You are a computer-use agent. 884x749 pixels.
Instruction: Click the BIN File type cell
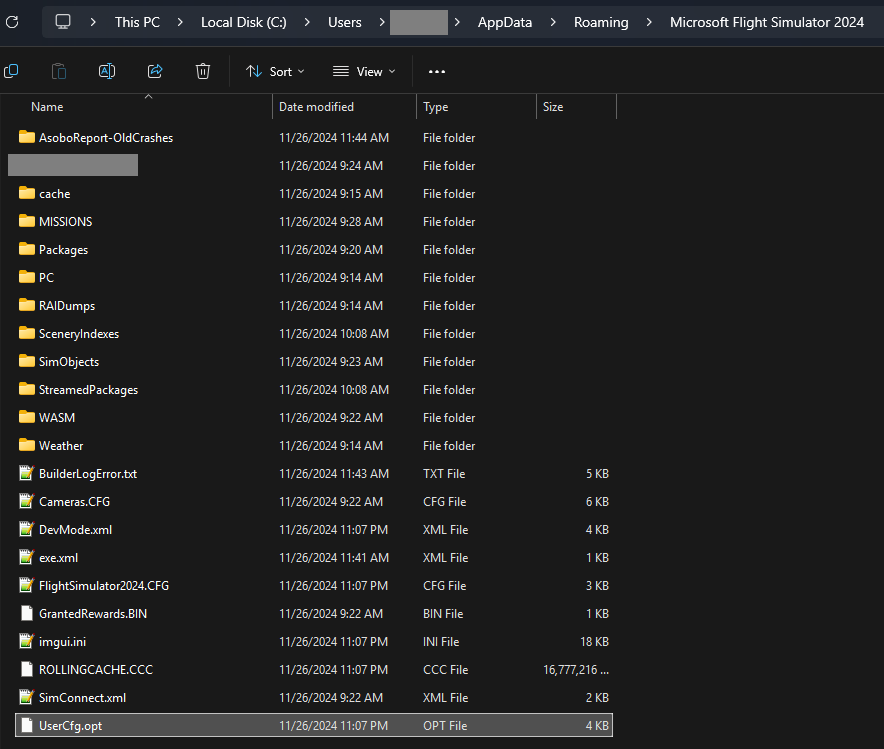[443, 614]
